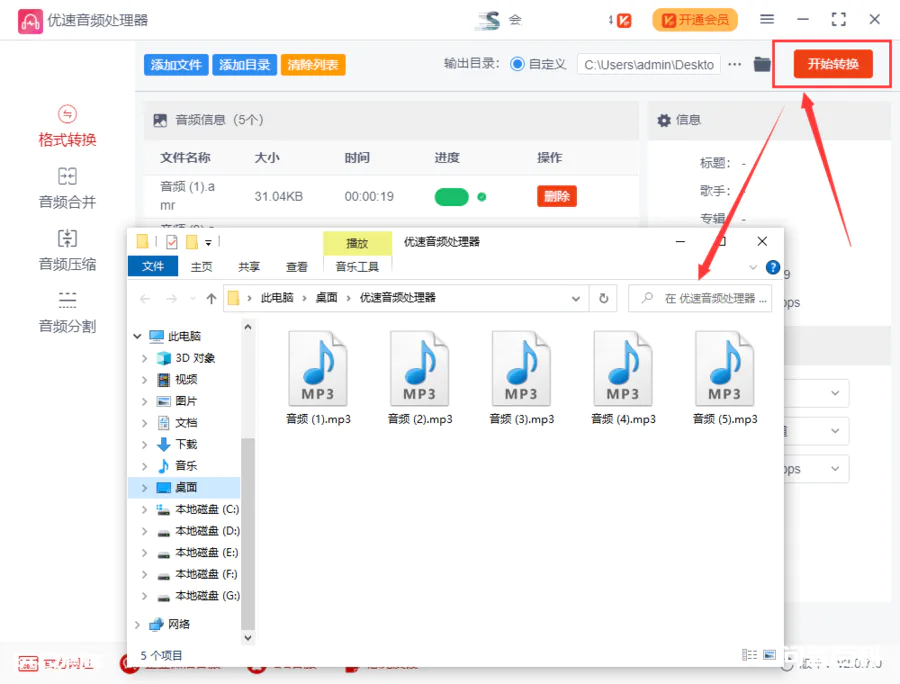Open the 音频分割 audio split module

[x=67, y=312]
